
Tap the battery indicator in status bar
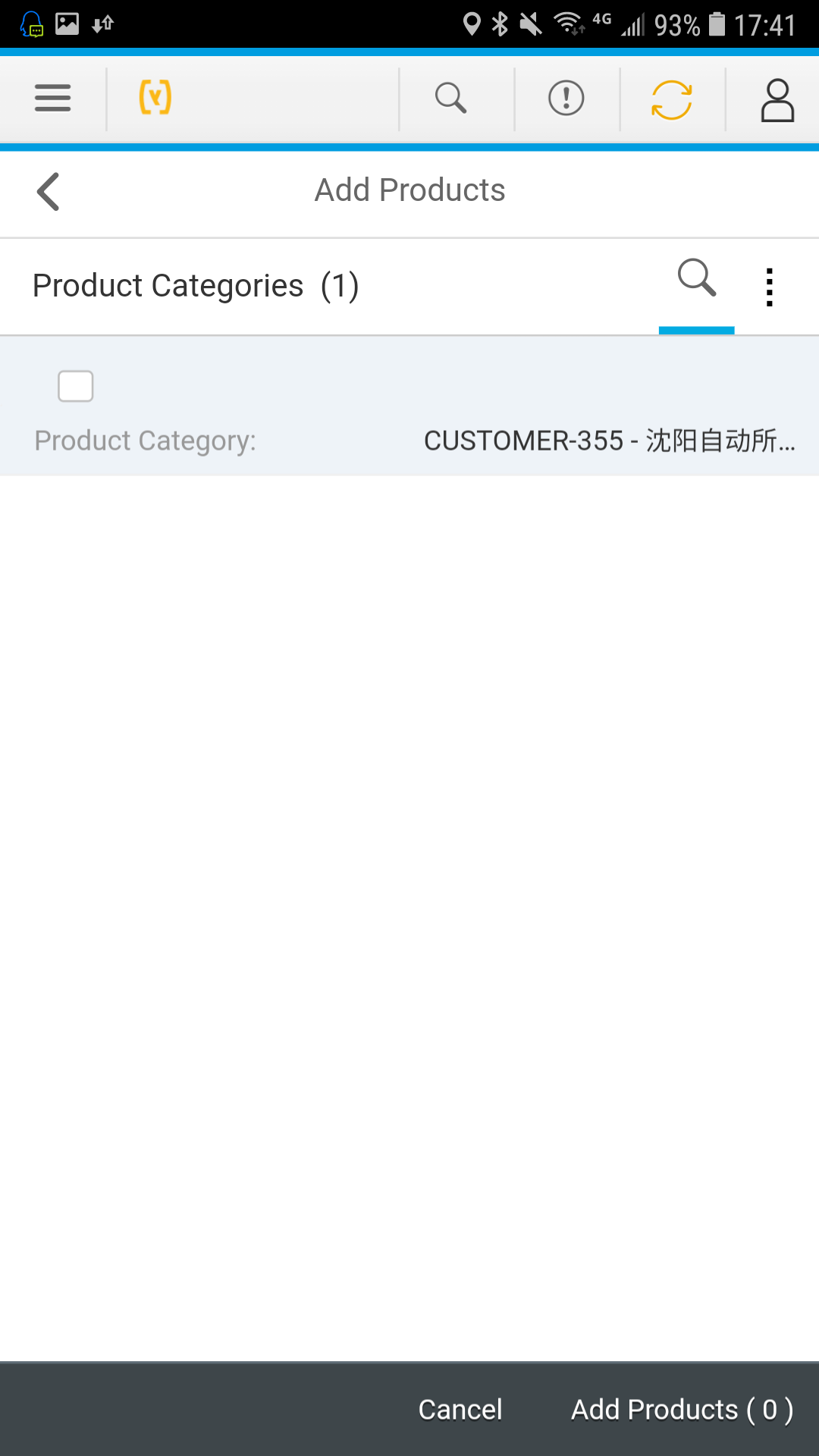tap(717, 24)
